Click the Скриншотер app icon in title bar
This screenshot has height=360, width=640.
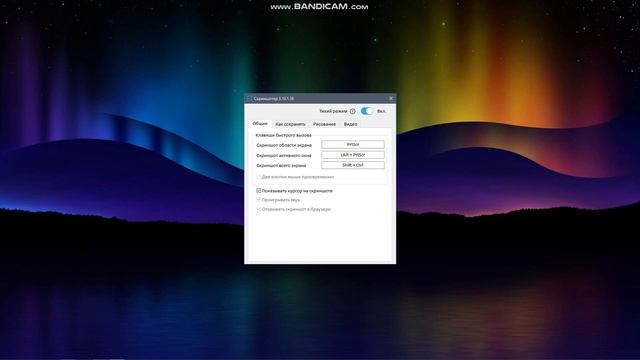pos(249,98)
